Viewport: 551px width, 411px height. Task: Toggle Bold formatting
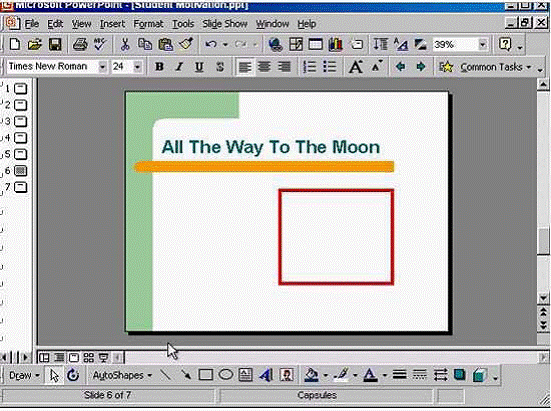(159, 66)
